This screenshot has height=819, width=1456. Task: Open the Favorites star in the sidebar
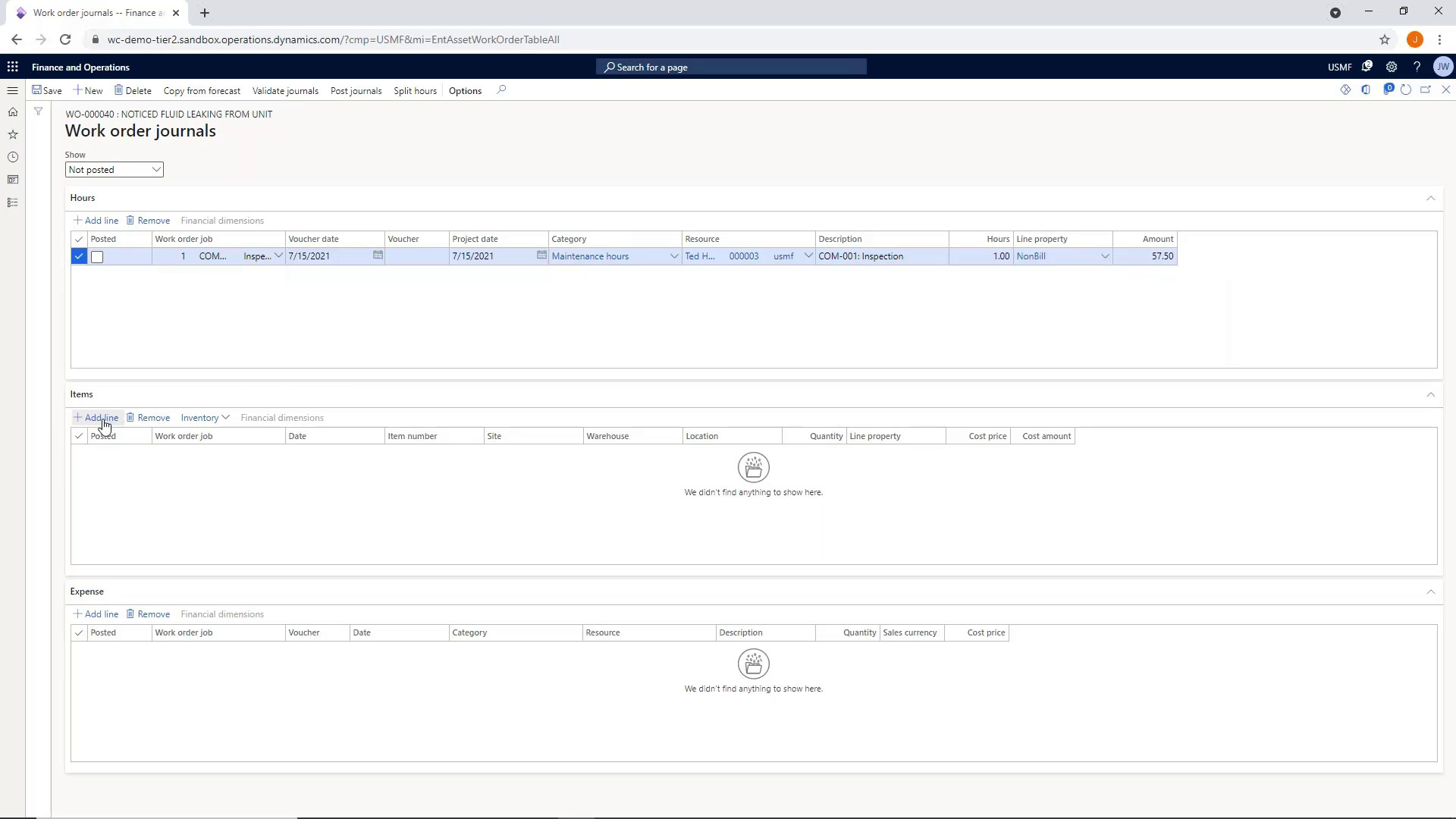click(x=13, y=134)
